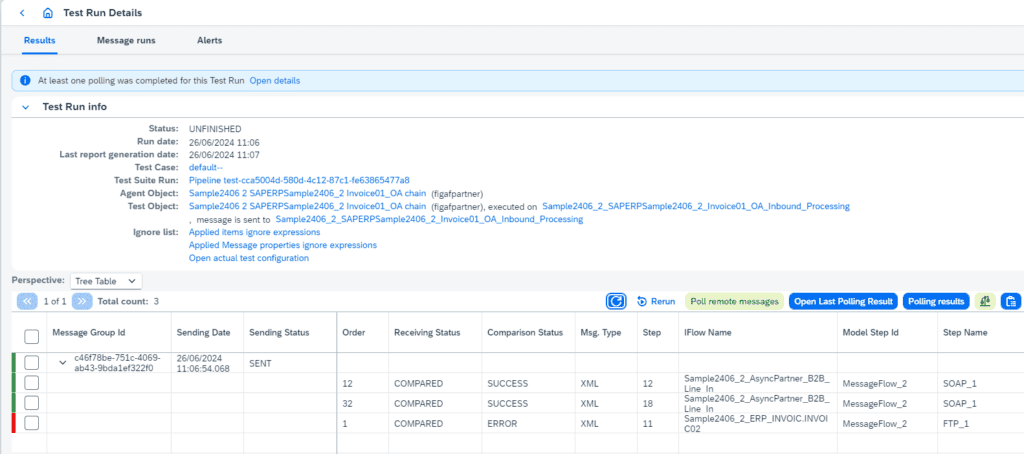Check the box for Order 32 row
Screen dimensions: 1024x454
pyautogui.click(x=31, y=403)
